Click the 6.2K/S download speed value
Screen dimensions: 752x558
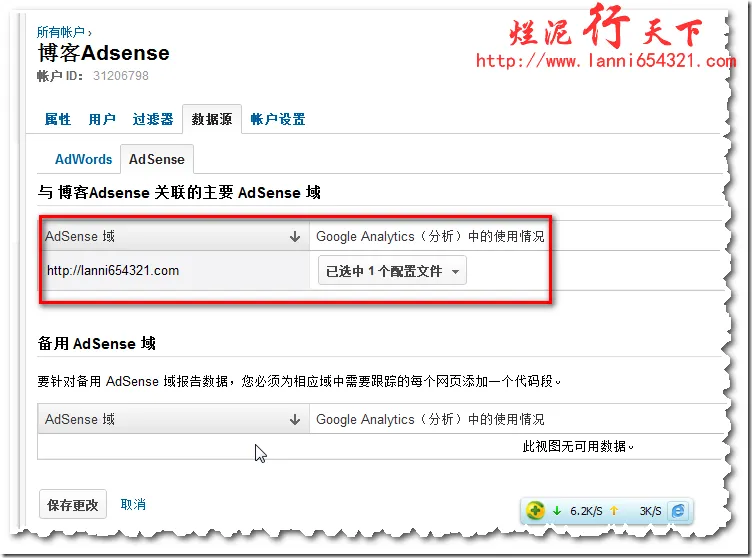[586, 511]
